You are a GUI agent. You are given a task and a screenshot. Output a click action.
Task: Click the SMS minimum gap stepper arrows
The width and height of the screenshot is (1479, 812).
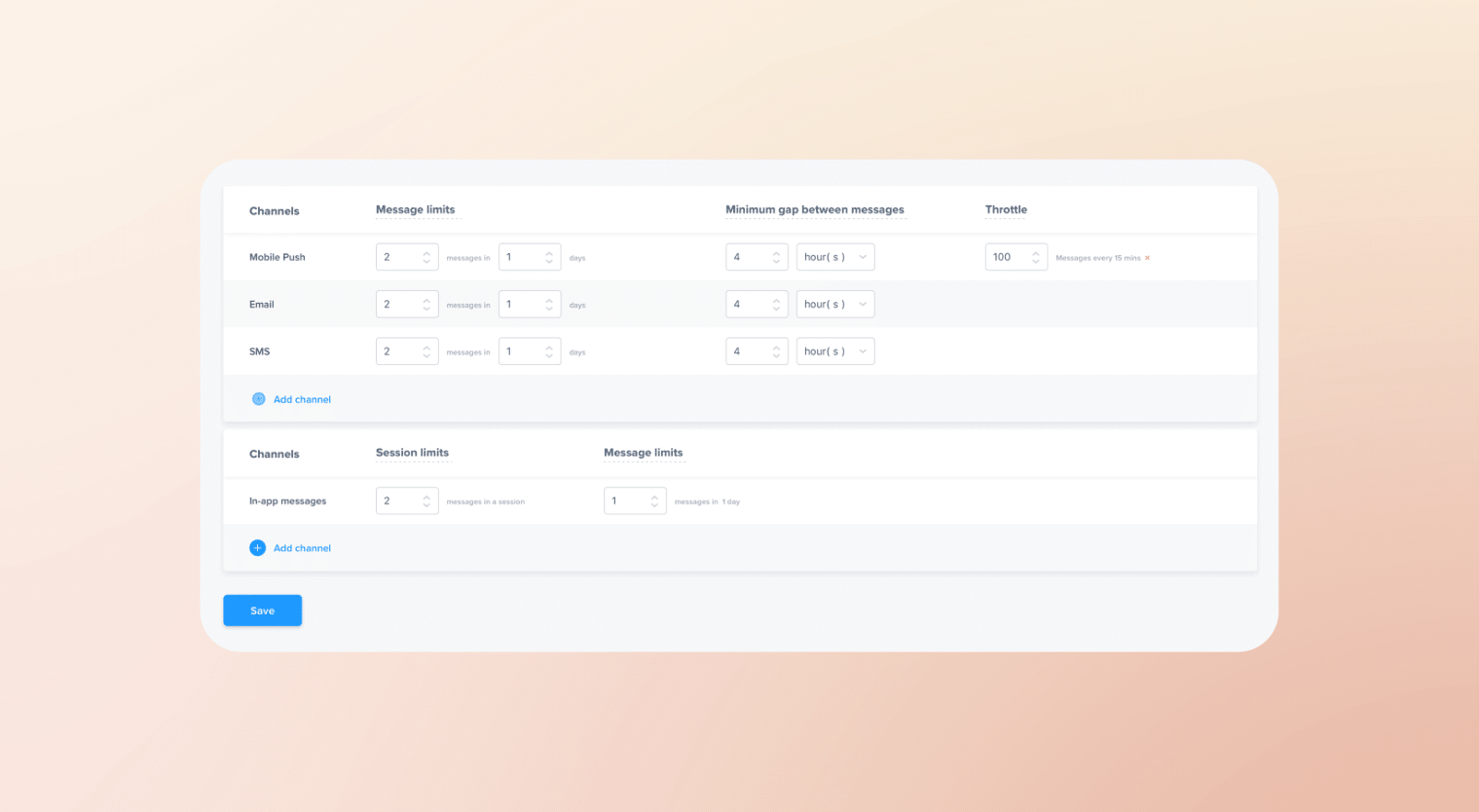point(776,351)
